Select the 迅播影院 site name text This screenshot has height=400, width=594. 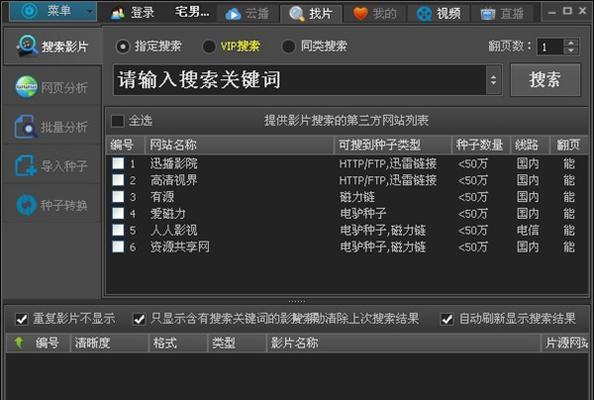(174, 164)
